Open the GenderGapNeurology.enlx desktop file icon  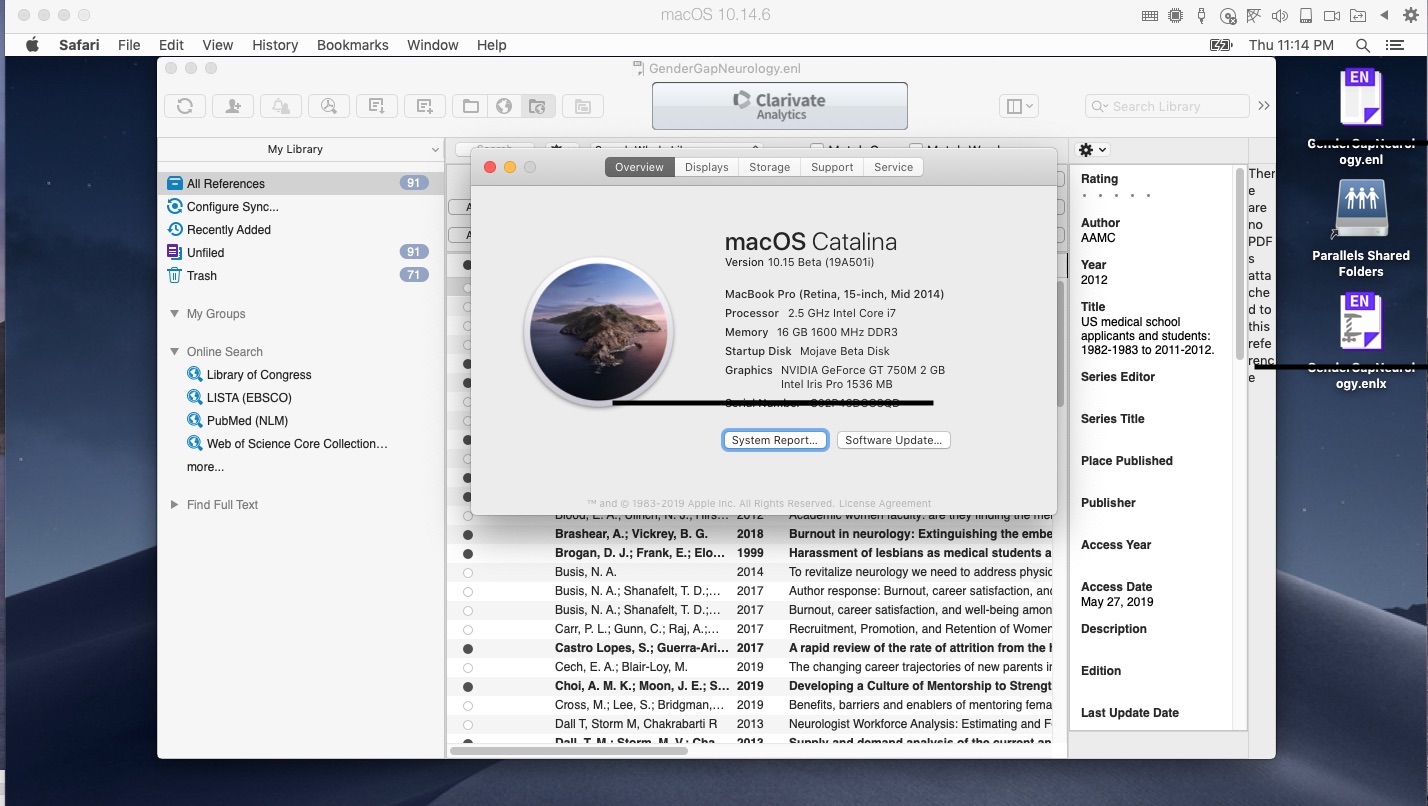point(1360,322)
